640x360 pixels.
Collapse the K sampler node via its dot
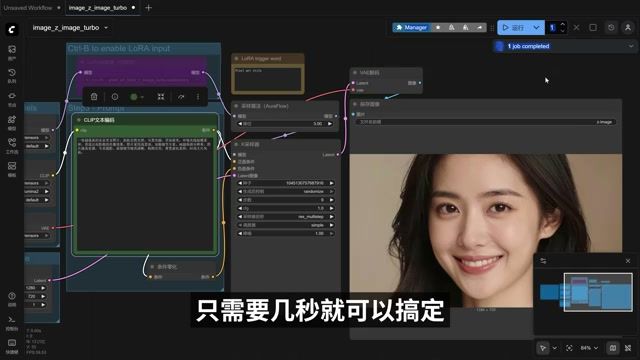[236, 144]
